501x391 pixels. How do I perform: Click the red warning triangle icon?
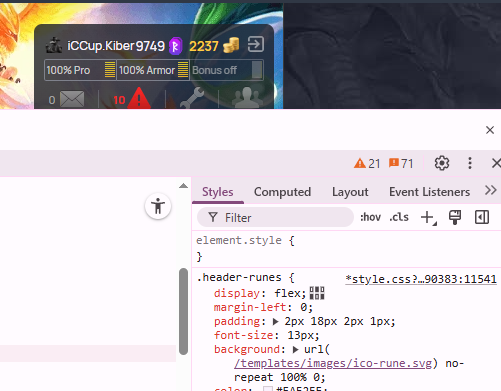139,98
